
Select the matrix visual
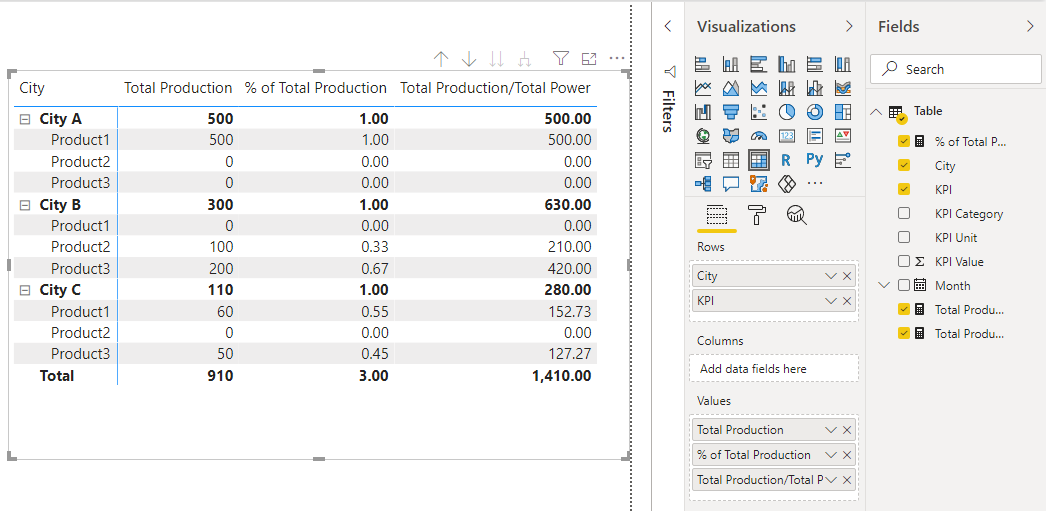759,160
